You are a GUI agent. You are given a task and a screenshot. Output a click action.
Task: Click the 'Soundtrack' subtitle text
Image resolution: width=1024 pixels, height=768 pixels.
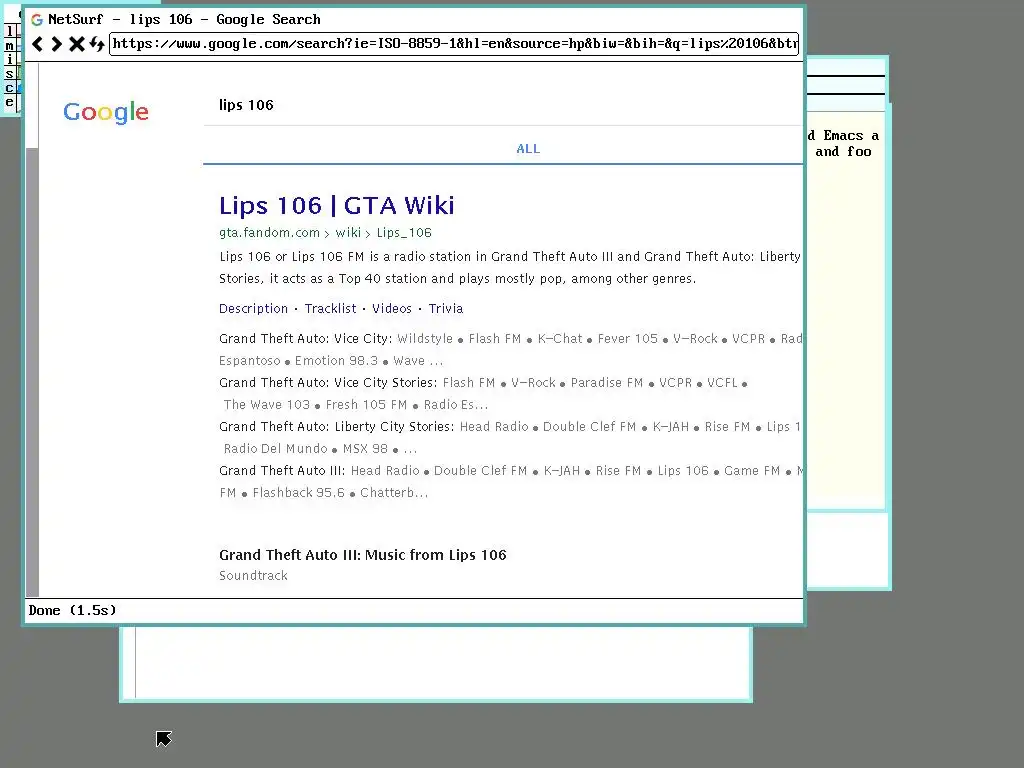pyautogui.click(x=253, y=575)
